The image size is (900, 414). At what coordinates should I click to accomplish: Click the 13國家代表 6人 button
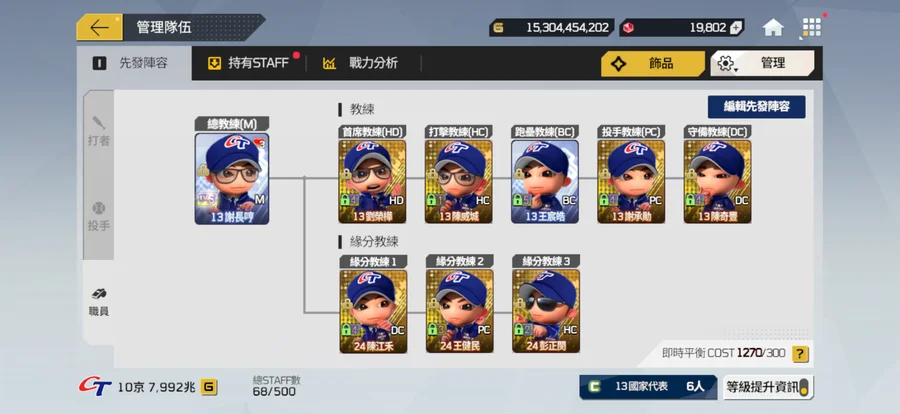(648, 387)
